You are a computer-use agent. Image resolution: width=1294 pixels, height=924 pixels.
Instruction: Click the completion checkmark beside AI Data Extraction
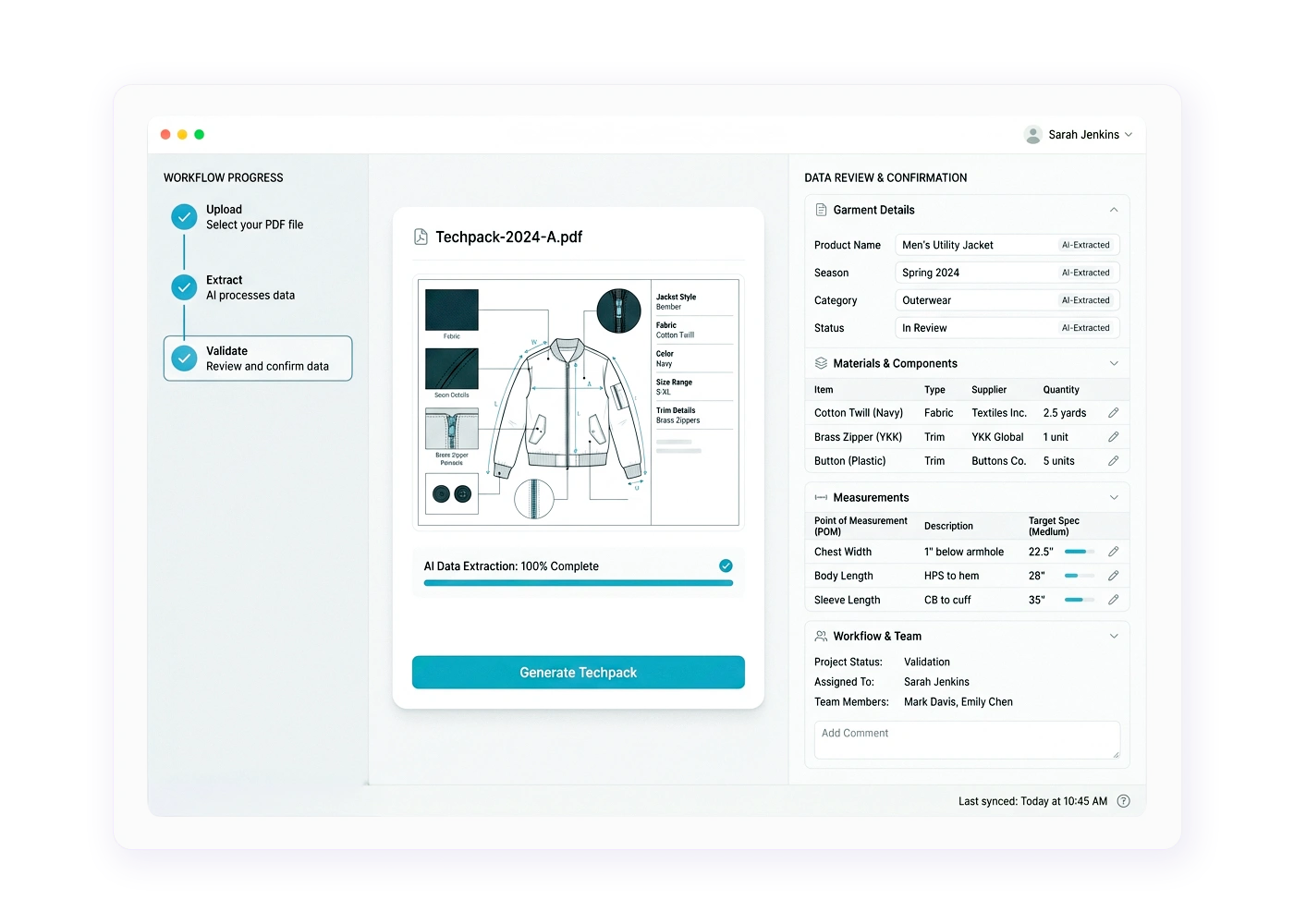726,565
